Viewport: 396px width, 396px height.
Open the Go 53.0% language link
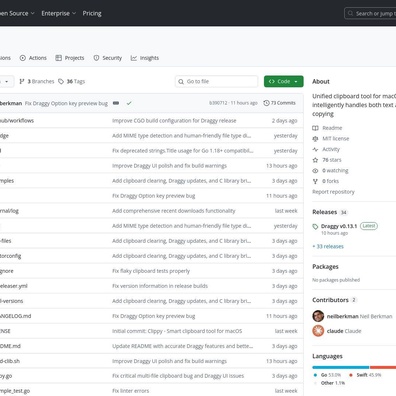click(327, 375)
